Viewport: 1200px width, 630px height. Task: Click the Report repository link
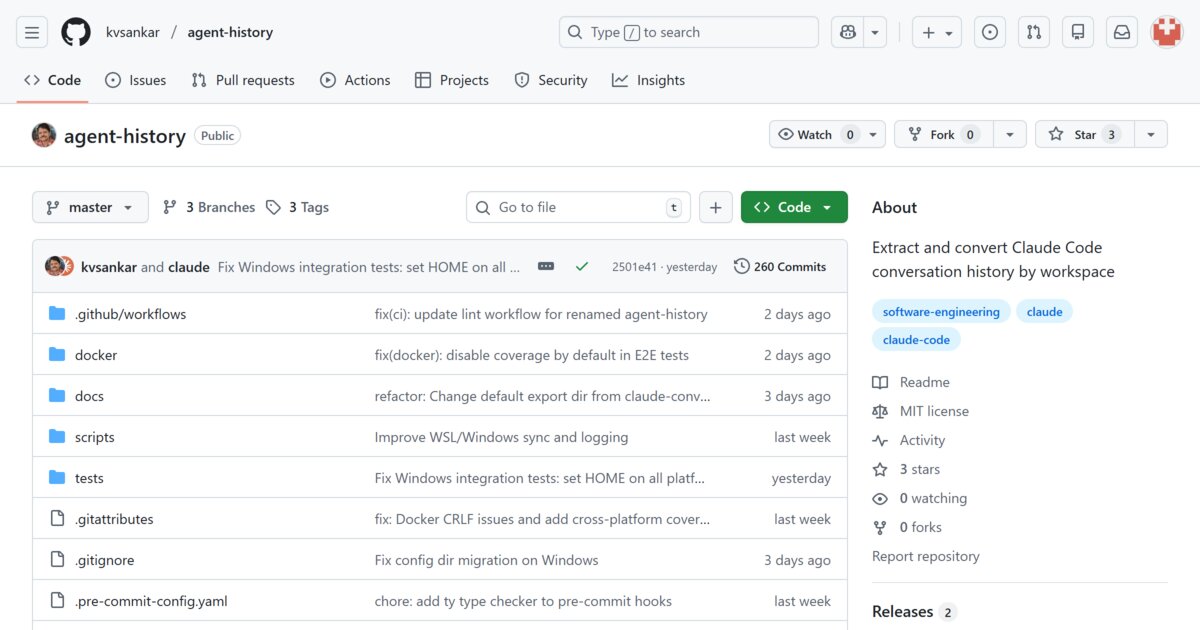pos(925,556)
